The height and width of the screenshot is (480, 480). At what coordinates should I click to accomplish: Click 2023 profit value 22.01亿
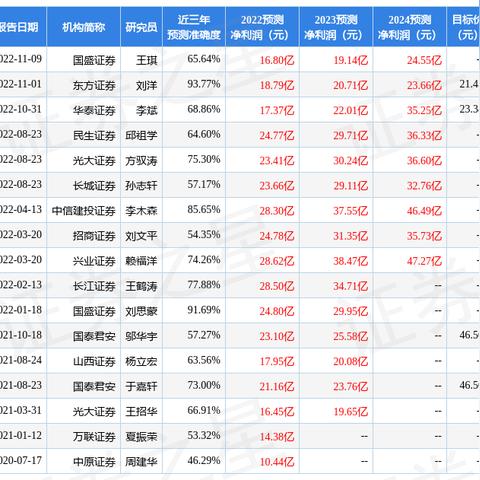351,111
